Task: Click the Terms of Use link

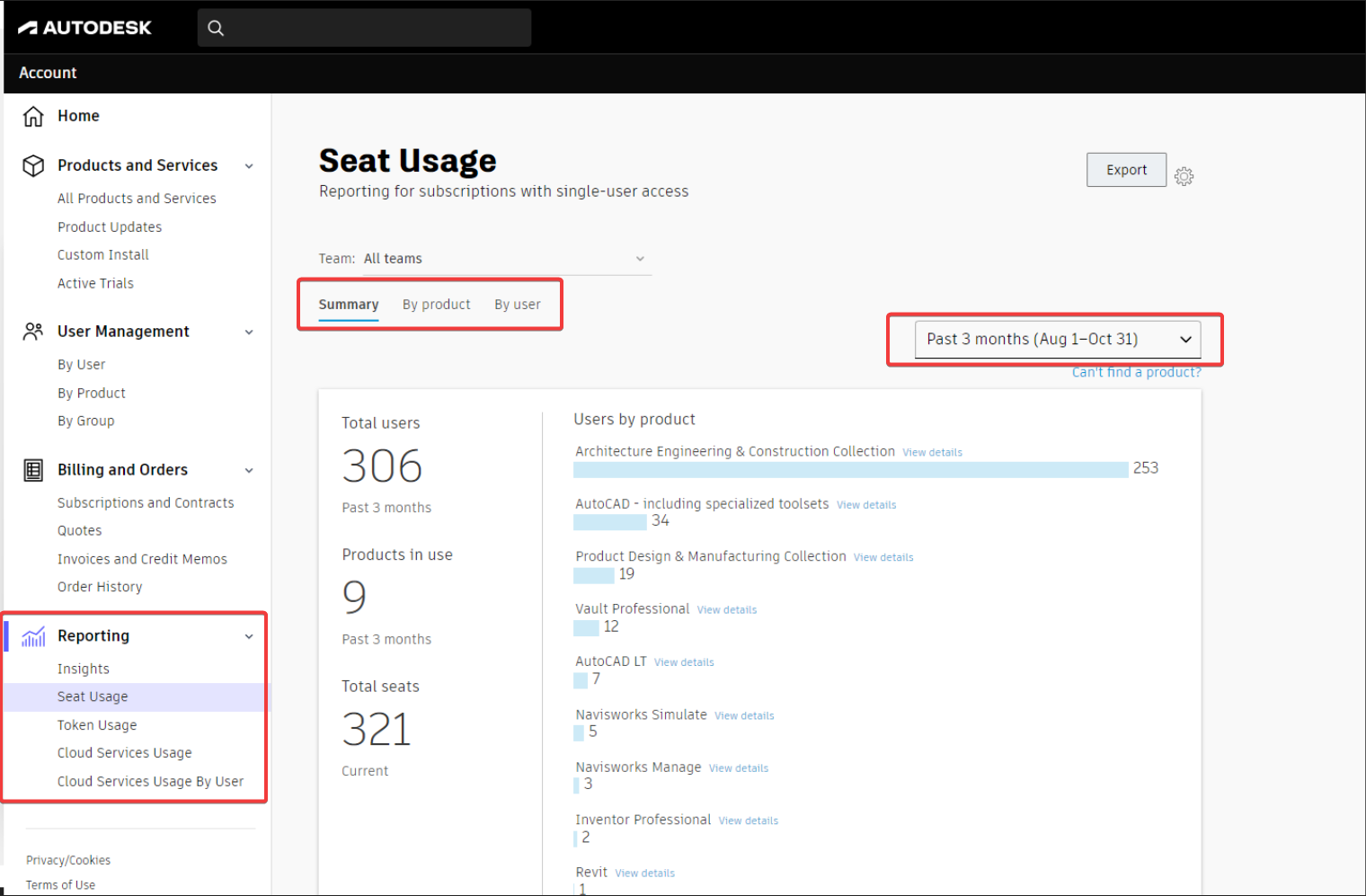Action: 60,885
